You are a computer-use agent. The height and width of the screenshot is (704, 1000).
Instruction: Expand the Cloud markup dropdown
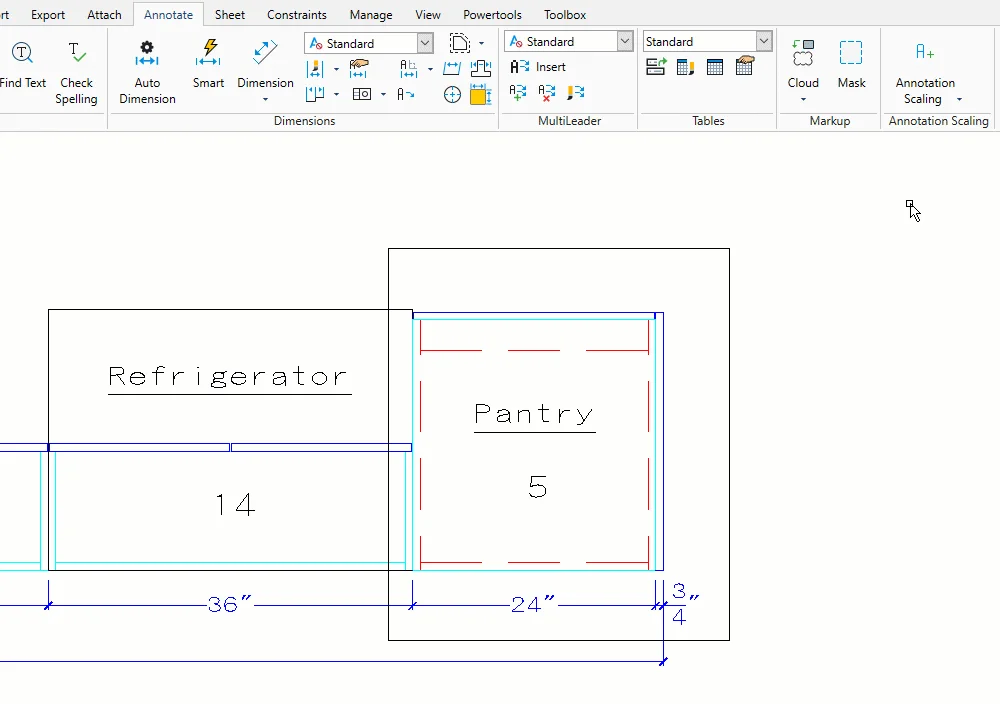(803, 99)
